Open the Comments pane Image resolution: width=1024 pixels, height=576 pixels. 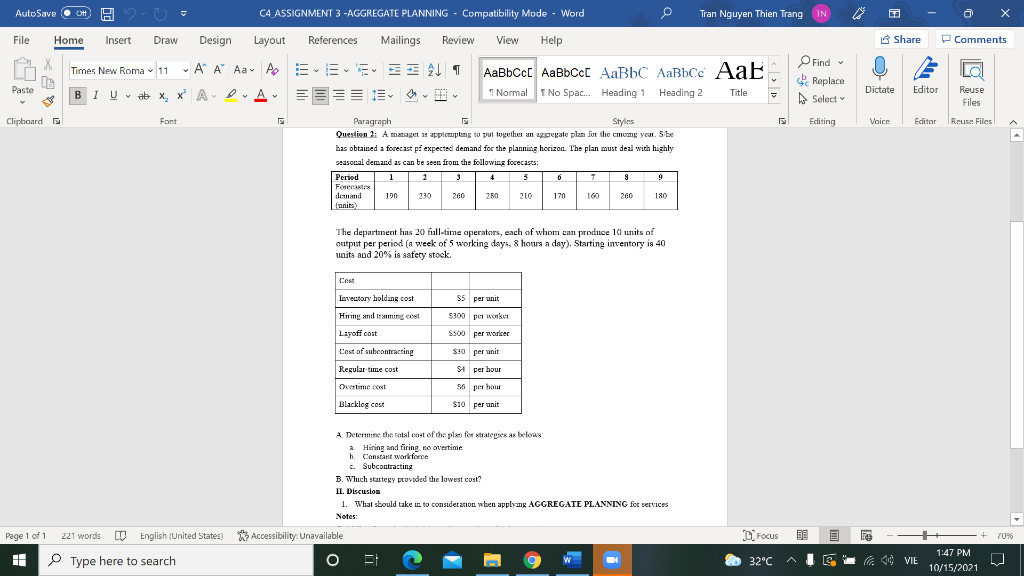coord(972,41)
